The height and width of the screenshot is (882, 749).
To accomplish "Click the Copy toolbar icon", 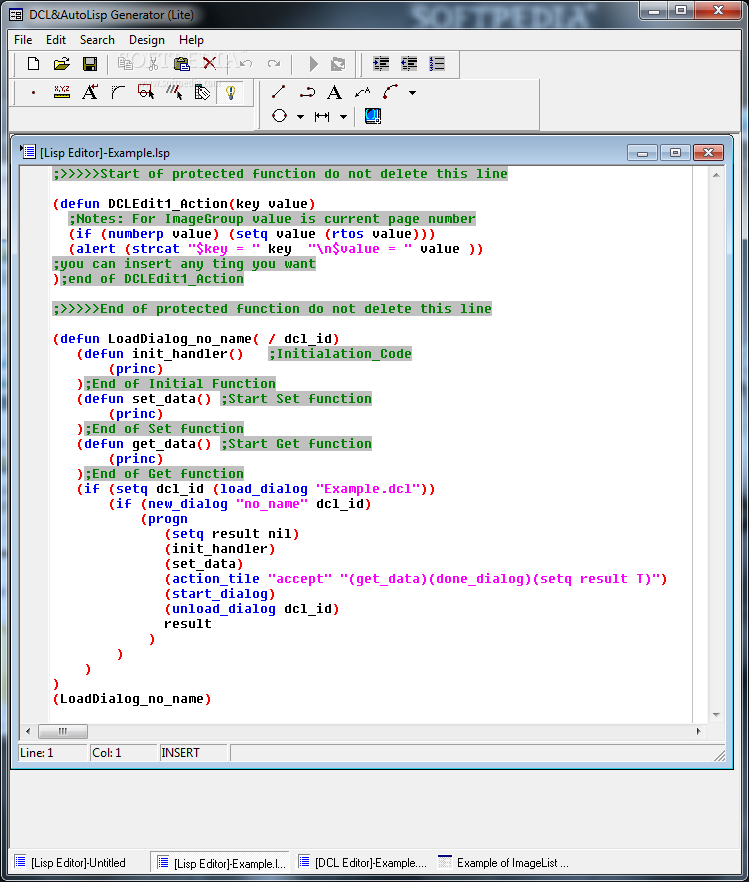I will 125,64.
